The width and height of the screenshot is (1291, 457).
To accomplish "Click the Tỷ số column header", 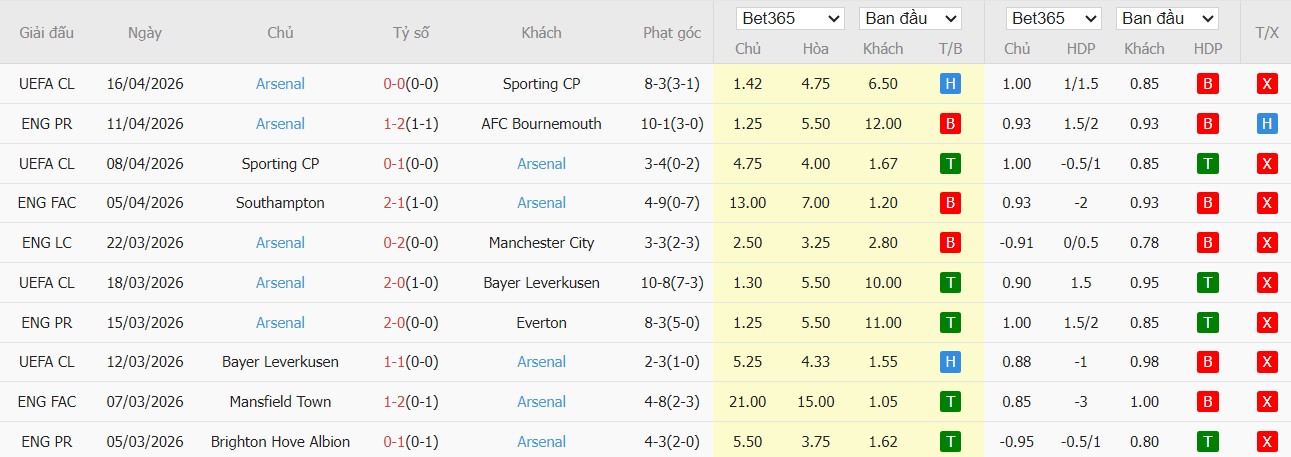I will [411, 33].
